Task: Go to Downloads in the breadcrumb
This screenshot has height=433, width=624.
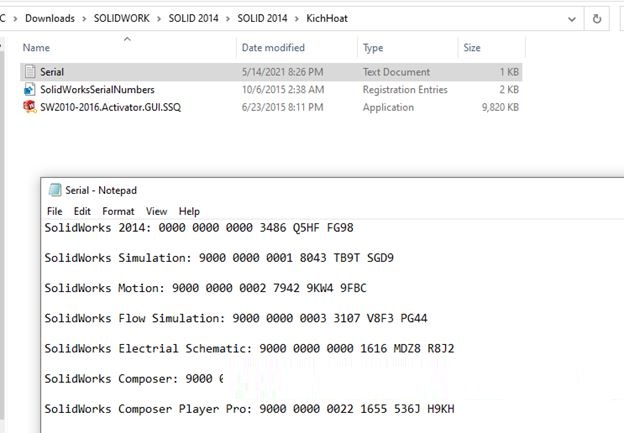Action: (x=50, y=18)
